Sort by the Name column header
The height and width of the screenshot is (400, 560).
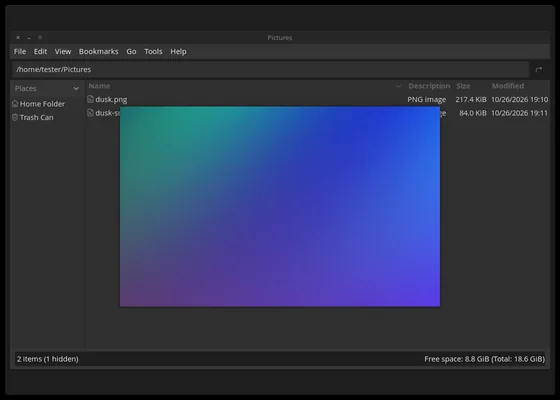point(99,86)
